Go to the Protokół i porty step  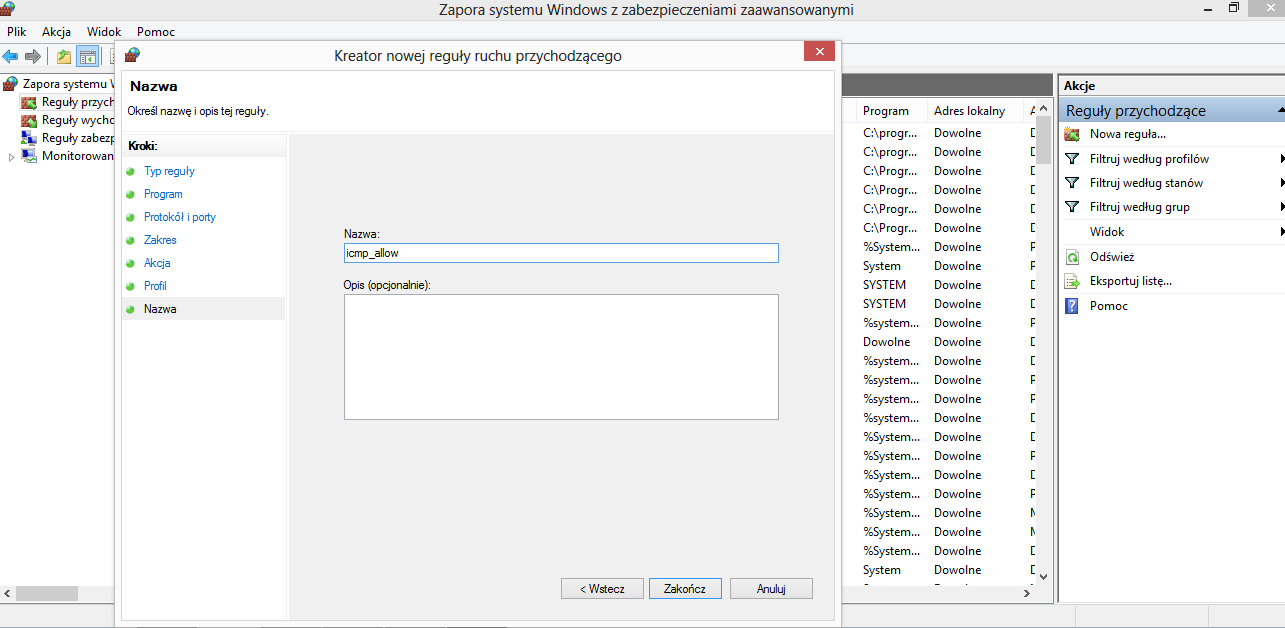[x=180, y=217]
